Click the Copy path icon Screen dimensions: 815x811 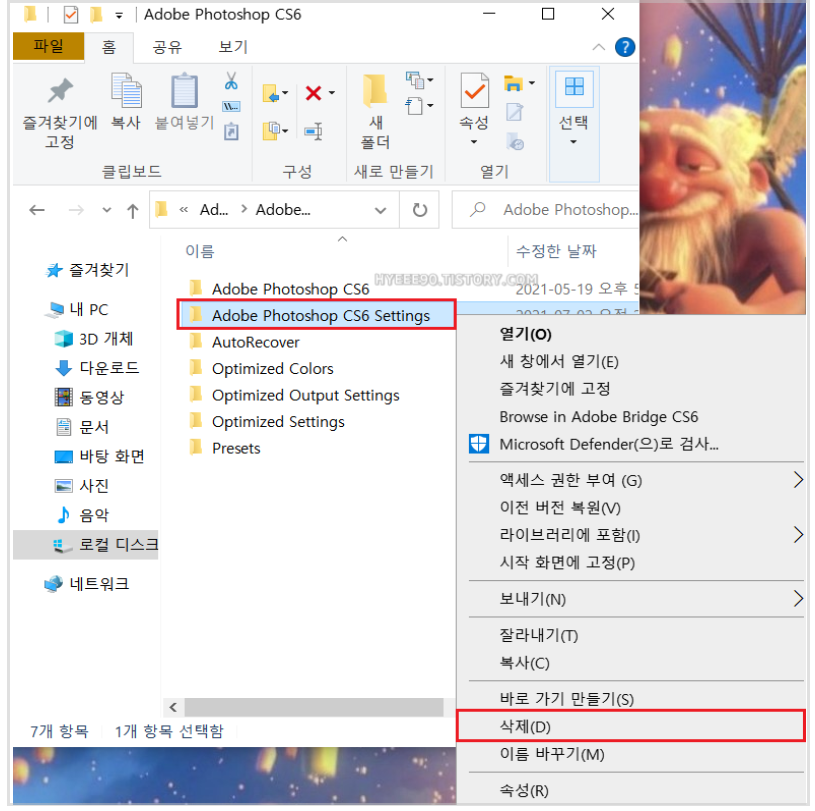coord(231,107)
